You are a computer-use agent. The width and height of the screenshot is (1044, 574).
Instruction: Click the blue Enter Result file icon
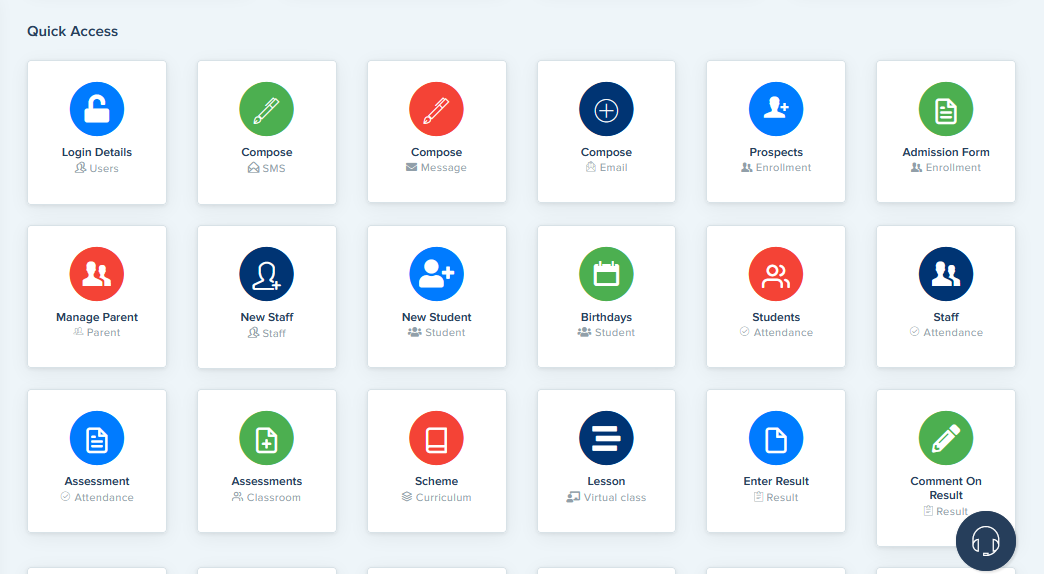point(776,438)
